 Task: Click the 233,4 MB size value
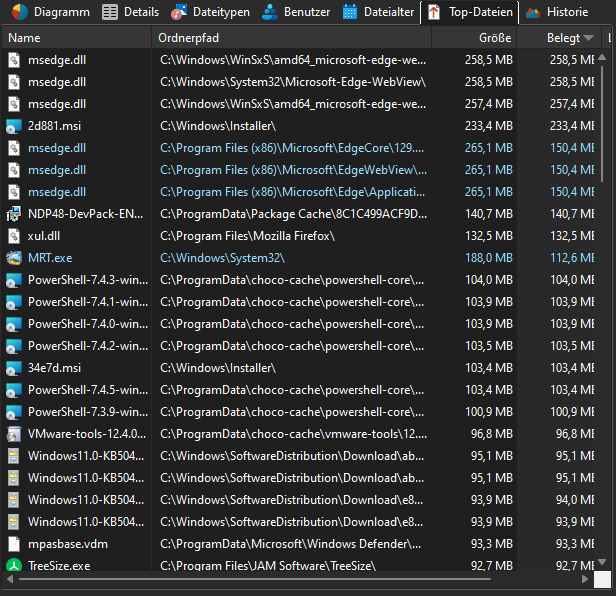(x=489, y=126)
